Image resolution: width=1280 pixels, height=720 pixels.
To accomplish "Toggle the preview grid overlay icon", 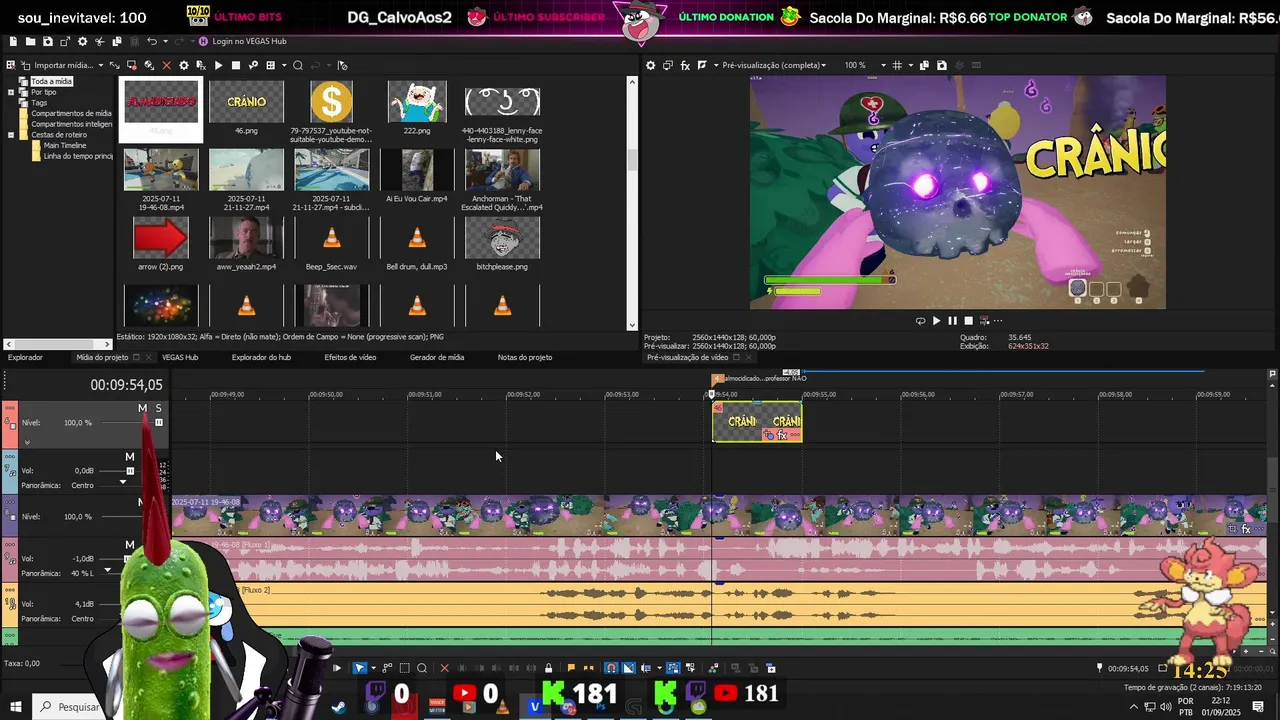I will 896,65.
